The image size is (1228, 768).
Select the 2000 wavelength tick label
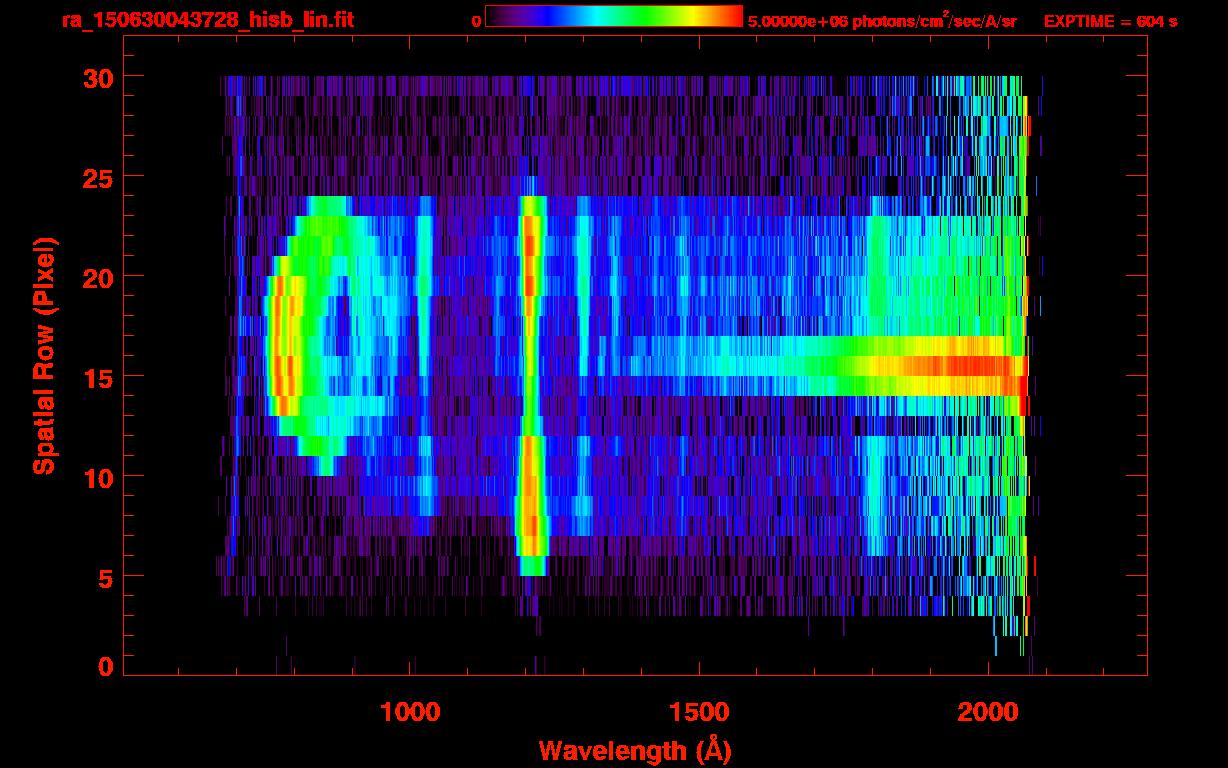click(x=988, y=712)
